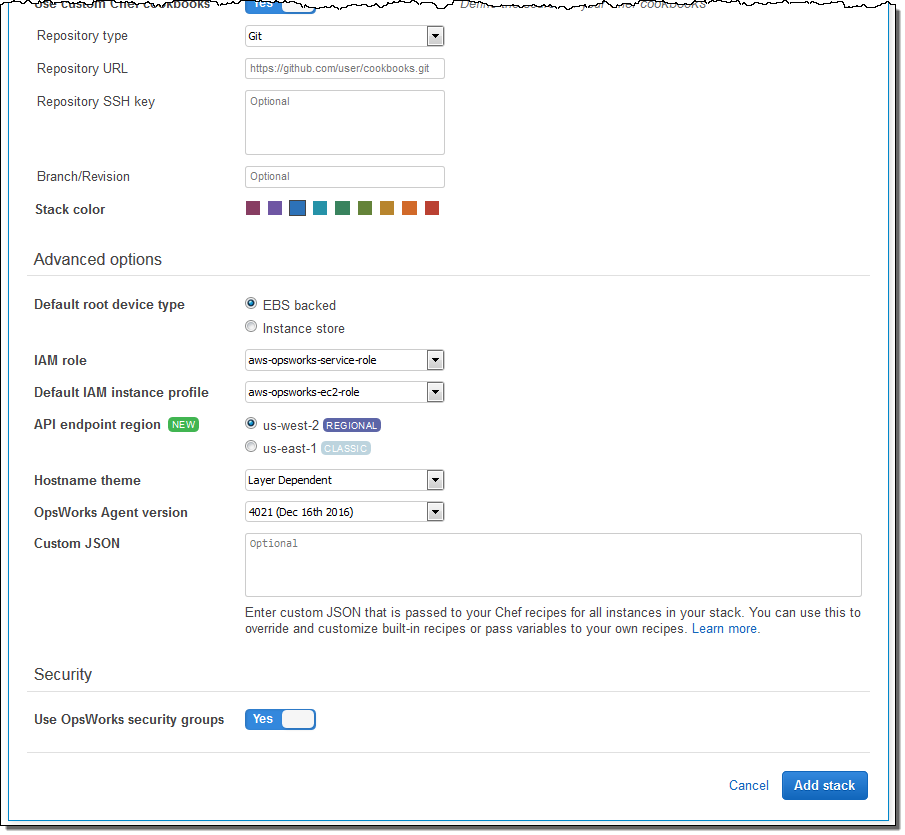Click the Branch/Revision input field

(x=345, y=177)
